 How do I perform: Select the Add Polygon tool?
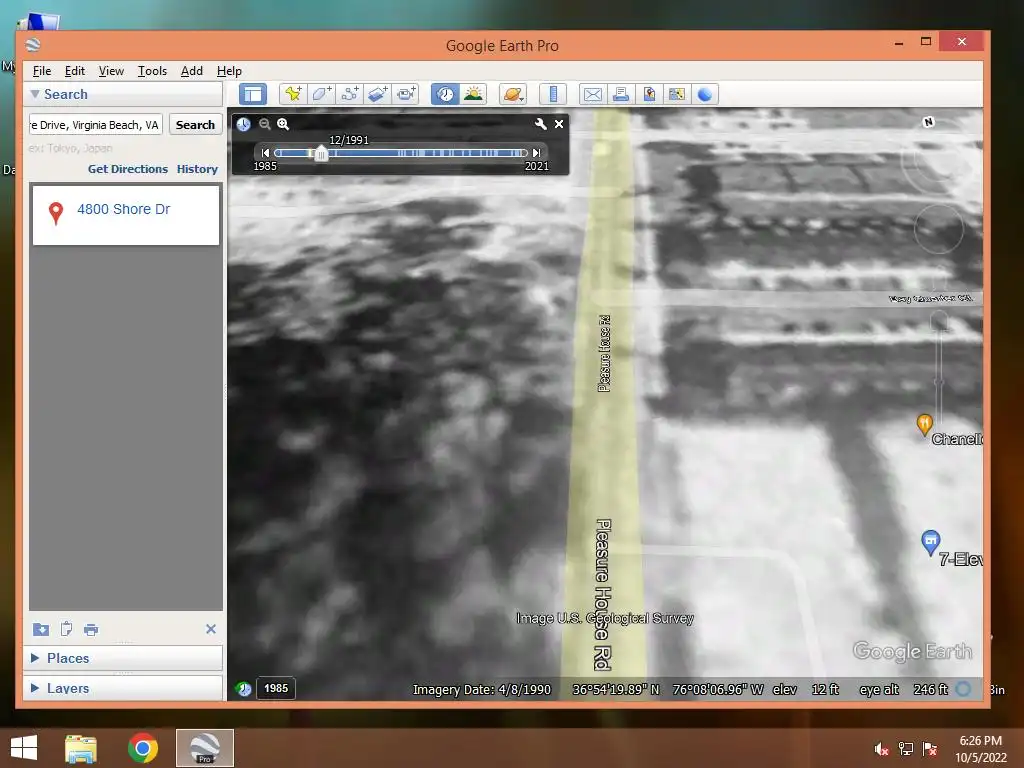pos(321,94)
